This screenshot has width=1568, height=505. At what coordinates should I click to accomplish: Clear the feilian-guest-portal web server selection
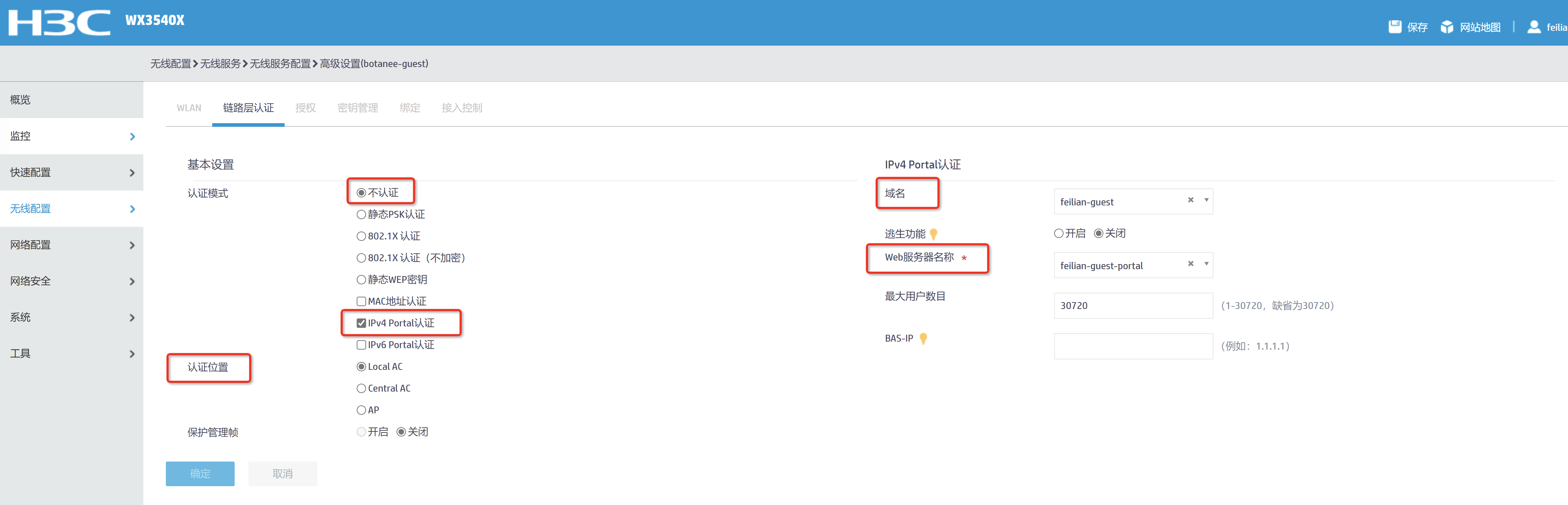[1190, 264]
